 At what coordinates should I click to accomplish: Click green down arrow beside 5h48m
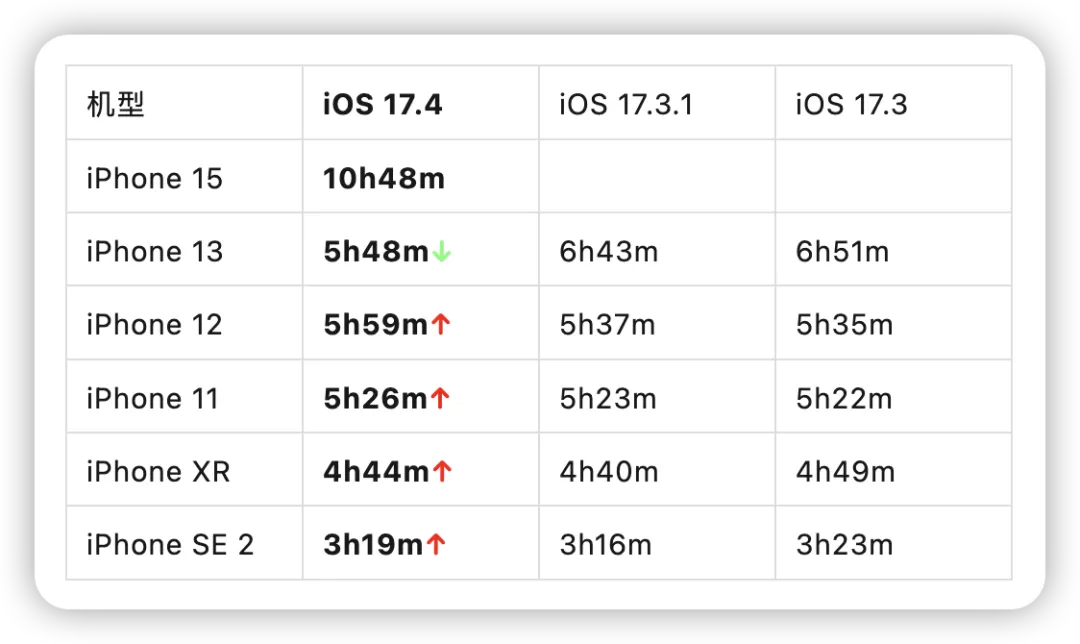[442, 253]
